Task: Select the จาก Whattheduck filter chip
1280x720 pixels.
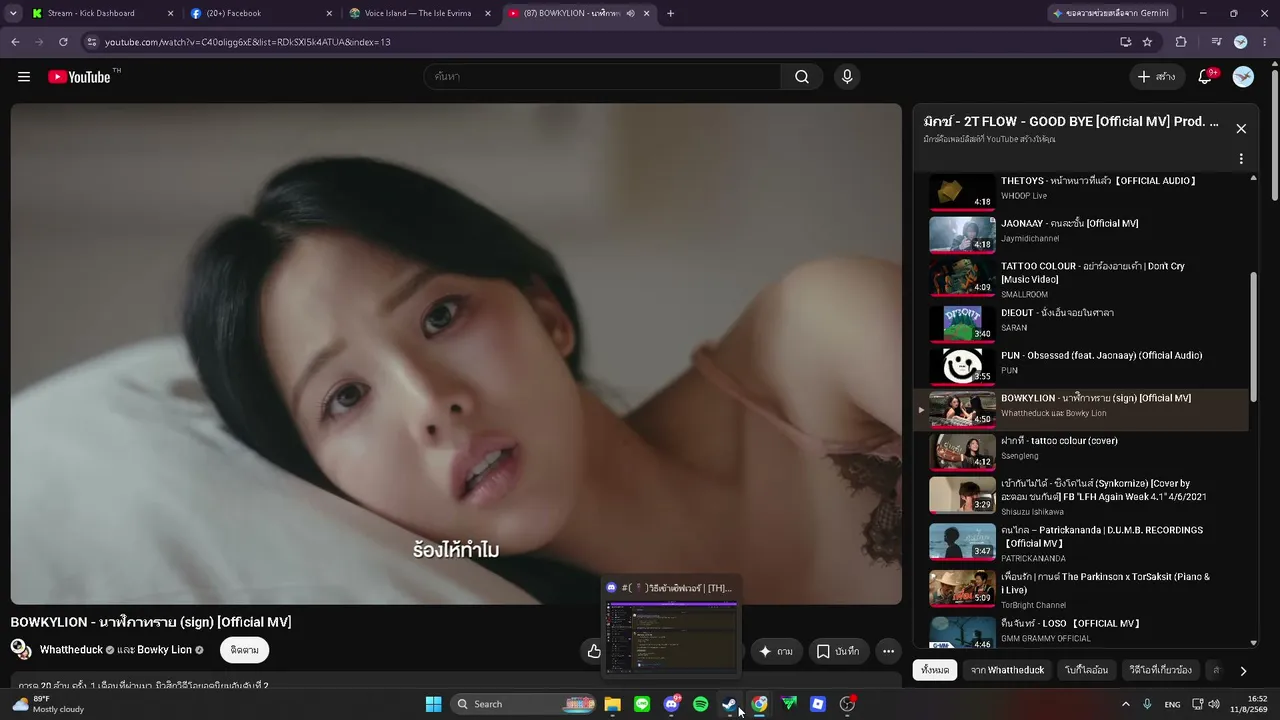Action: 1007,670
